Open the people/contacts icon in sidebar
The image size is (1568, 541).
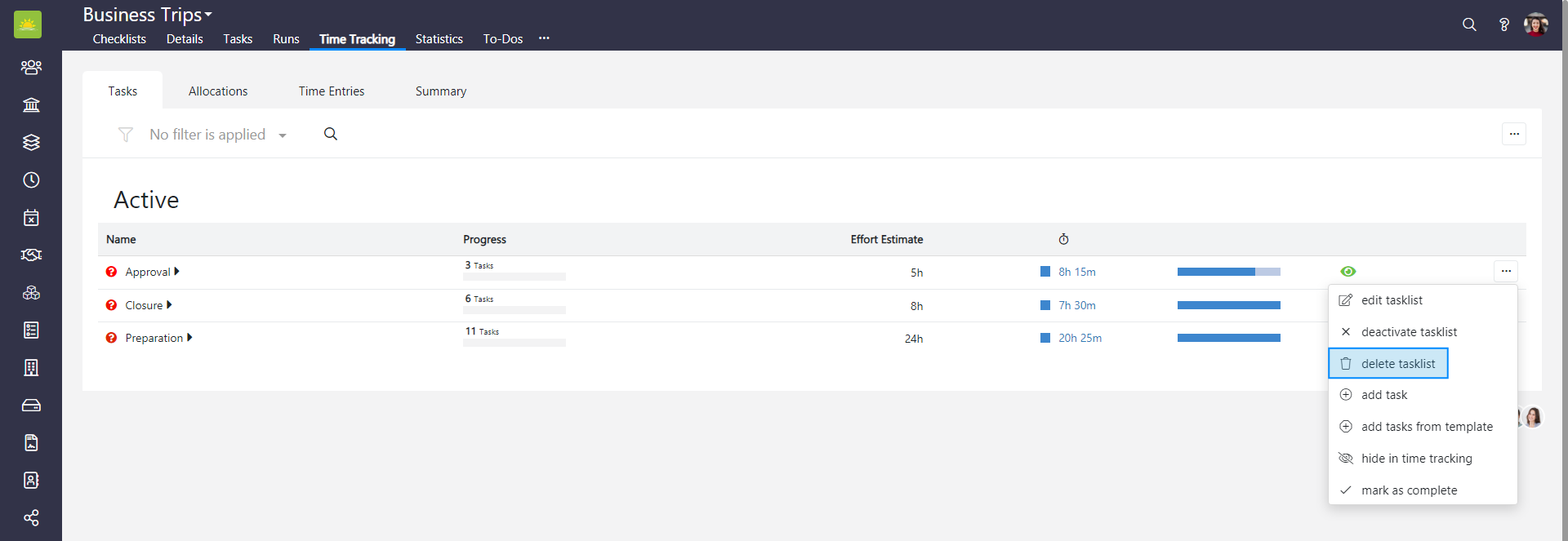31,68
